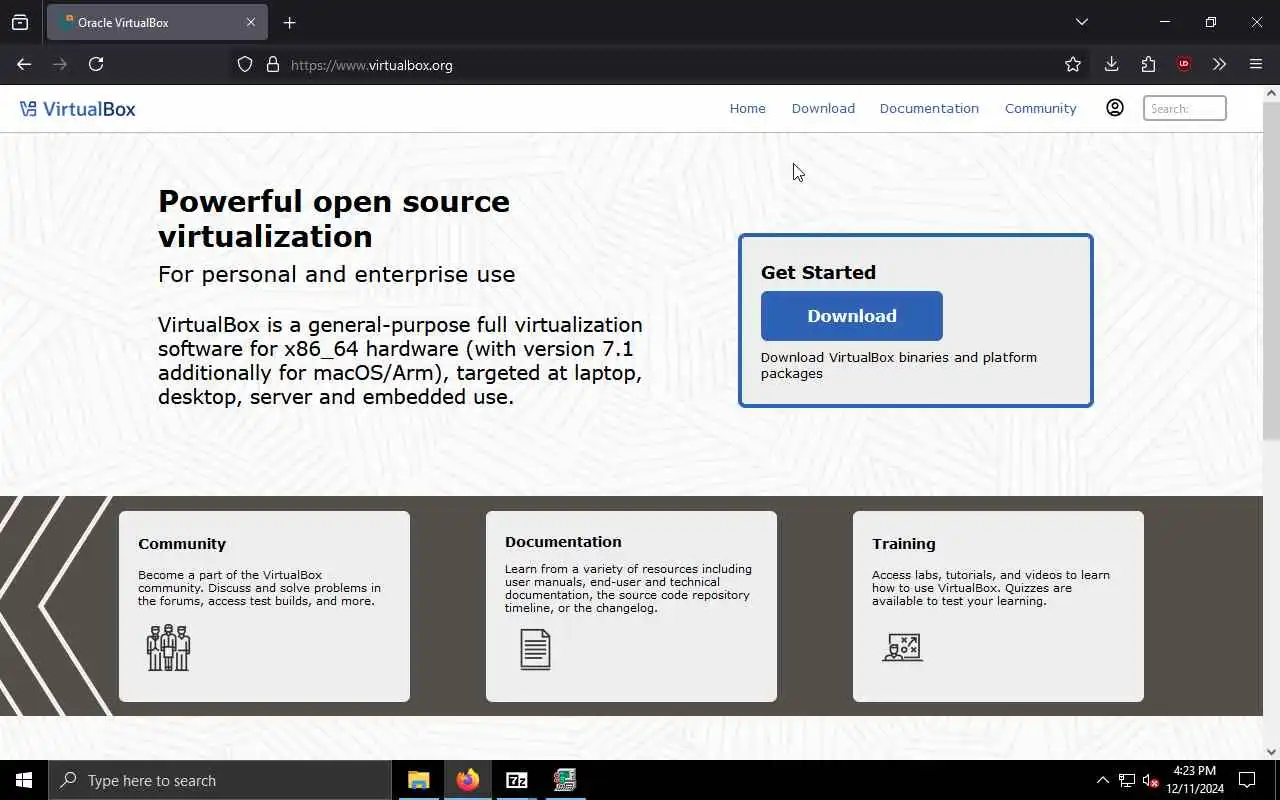The width and height of the screenshot is (1280, 800).
Task: Open the taskbar app right of 7-Zip
Action: click(565, 780)
